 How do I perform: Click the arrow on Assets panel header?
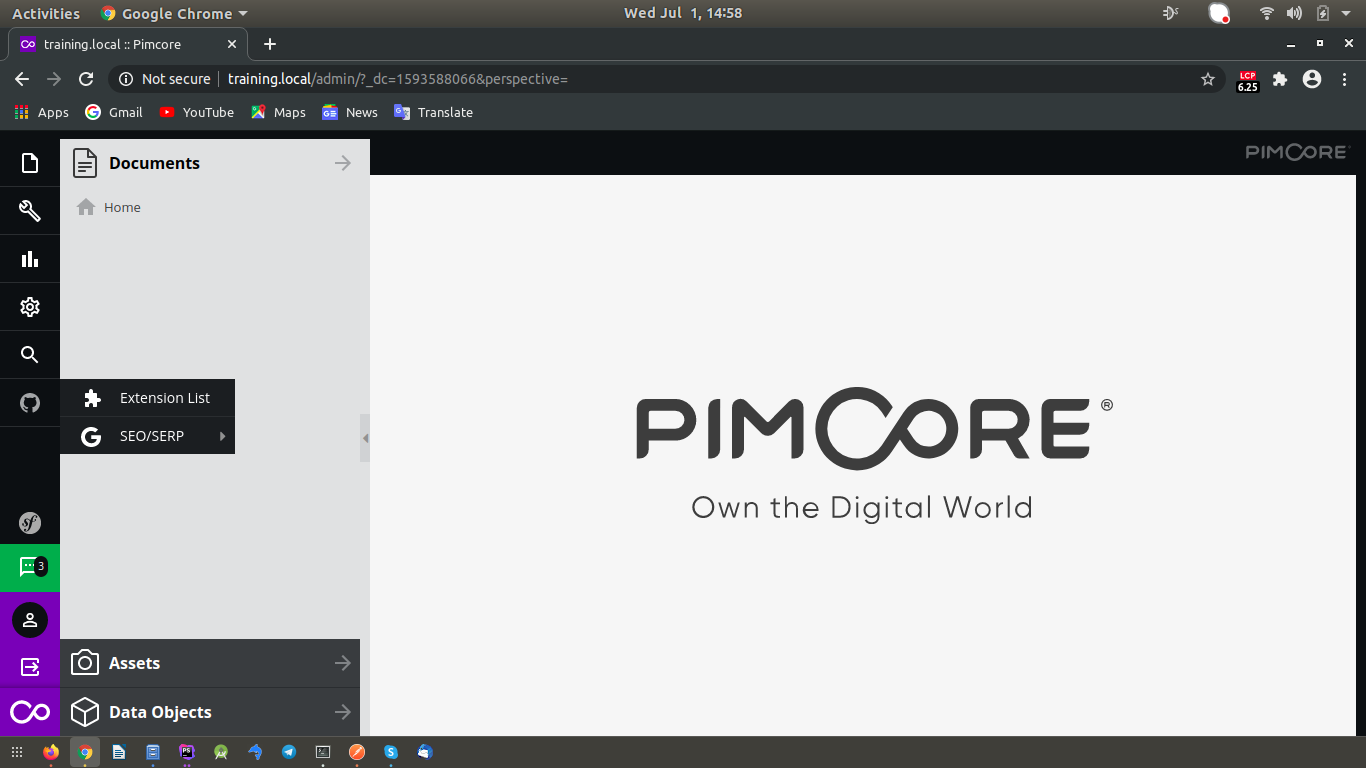tap(343, 663)
